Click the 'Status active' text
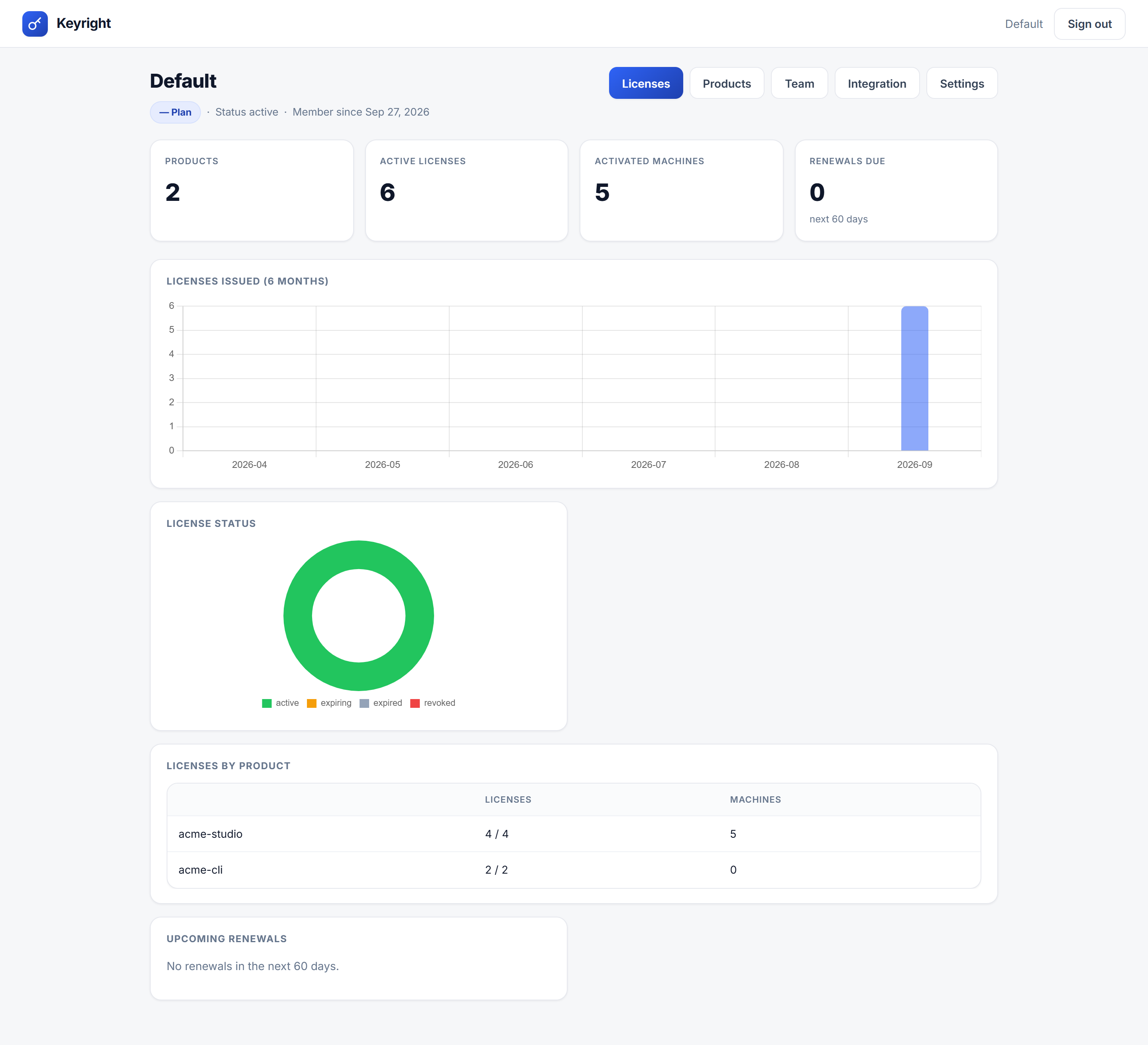Screen dimensions: 1148x1045 247,112
